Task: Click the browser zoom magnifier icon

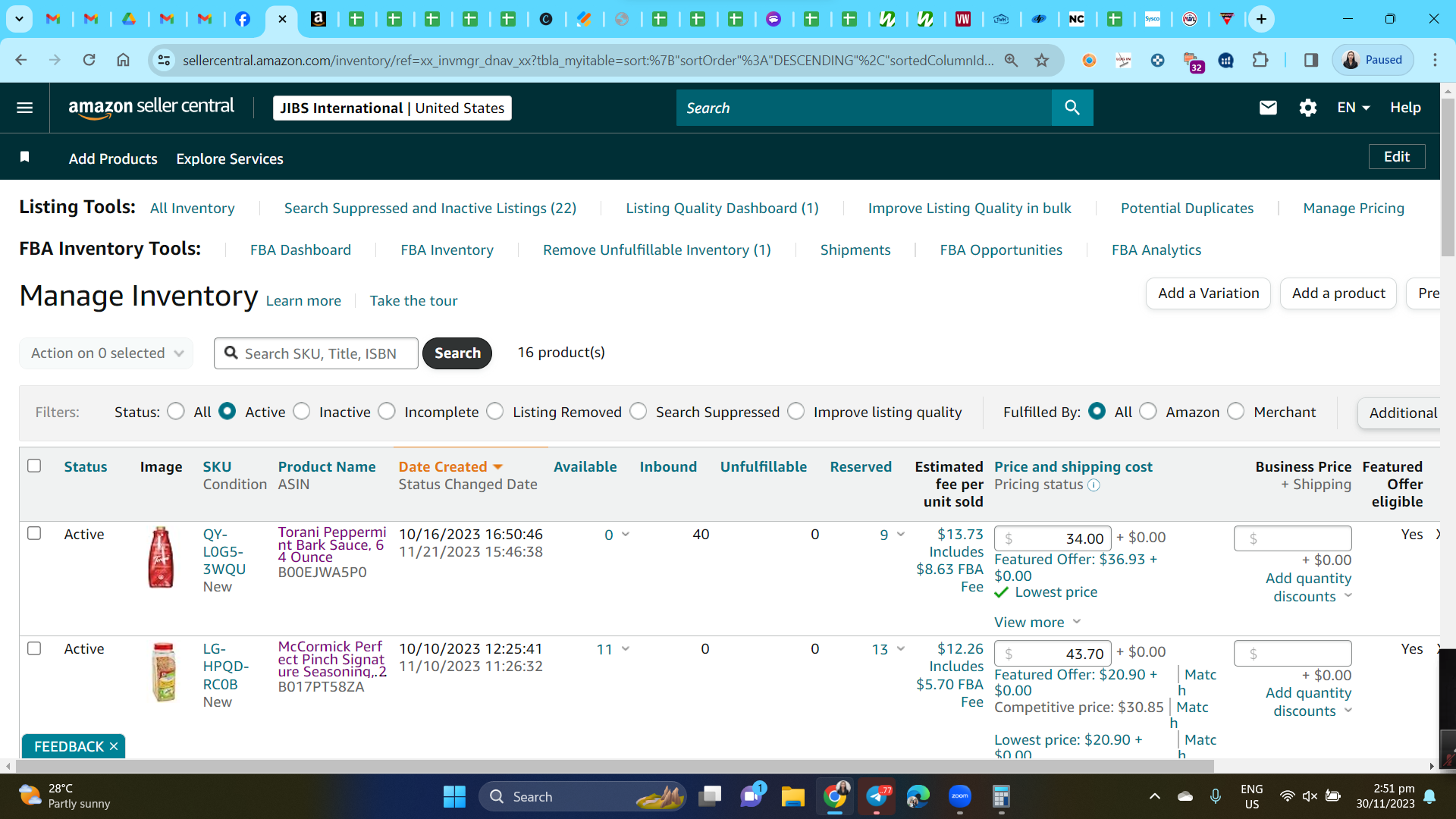Action: (1011, 60)
